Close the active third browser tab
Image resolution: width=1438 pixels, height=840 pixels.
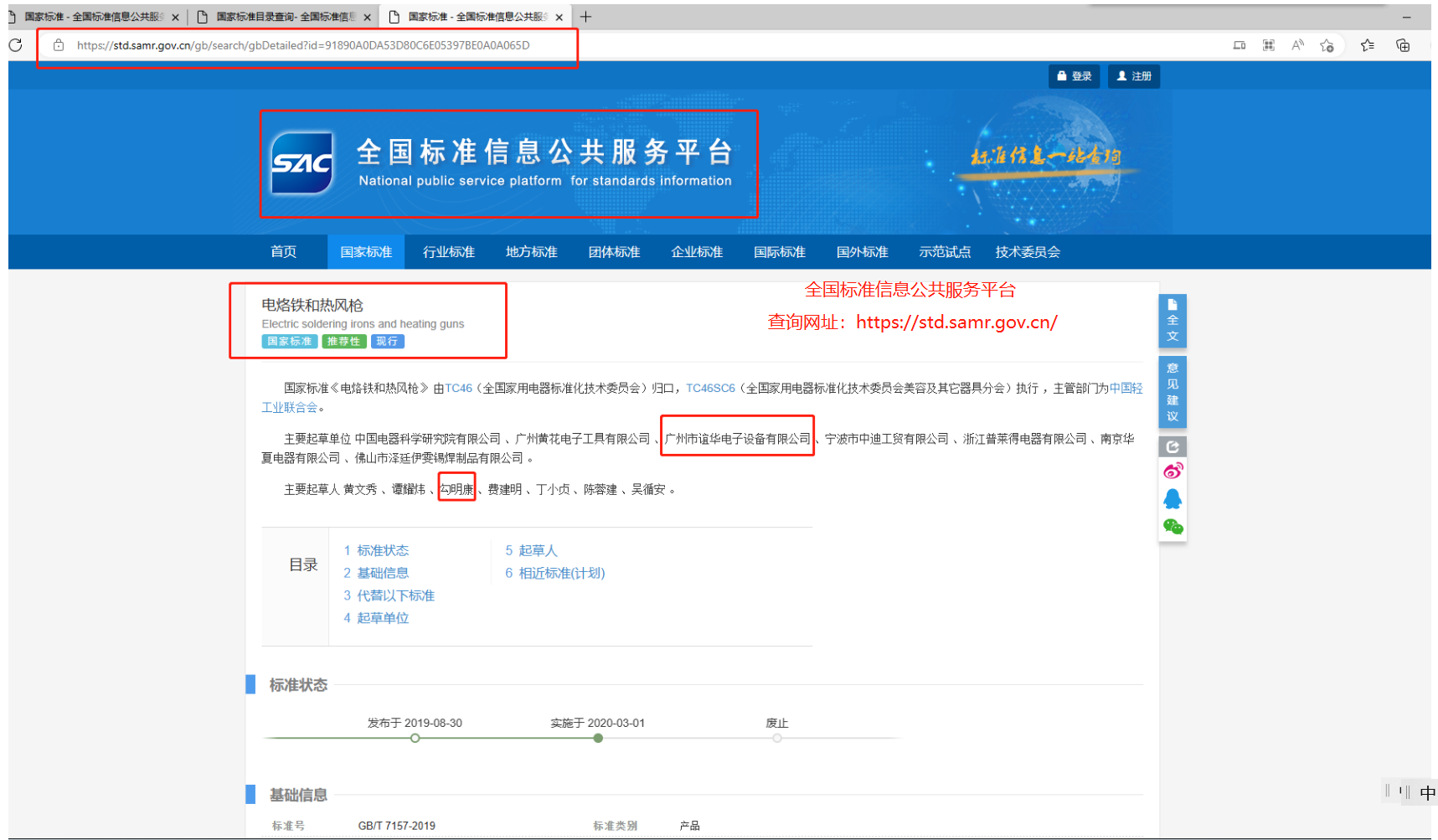point(559,17)
